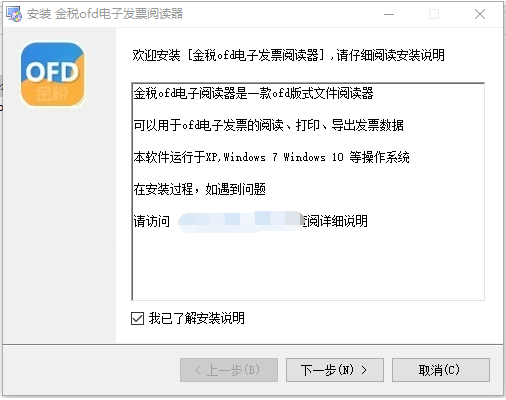Uncheck the 我已了解安装说明 checkbox
Image resolution: width=506 pixels, height=400 pixels.
(137, 318)
